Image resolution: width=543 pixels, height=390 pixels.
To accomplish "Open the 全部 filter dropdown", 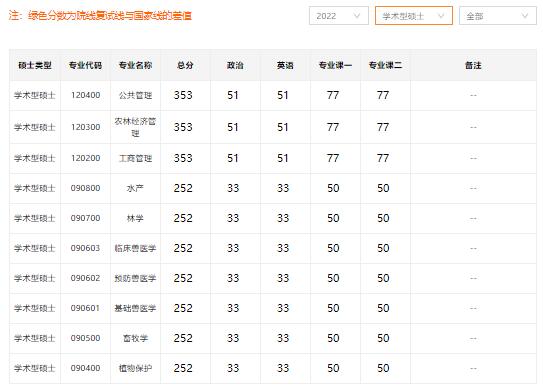I will coord(498,16).
